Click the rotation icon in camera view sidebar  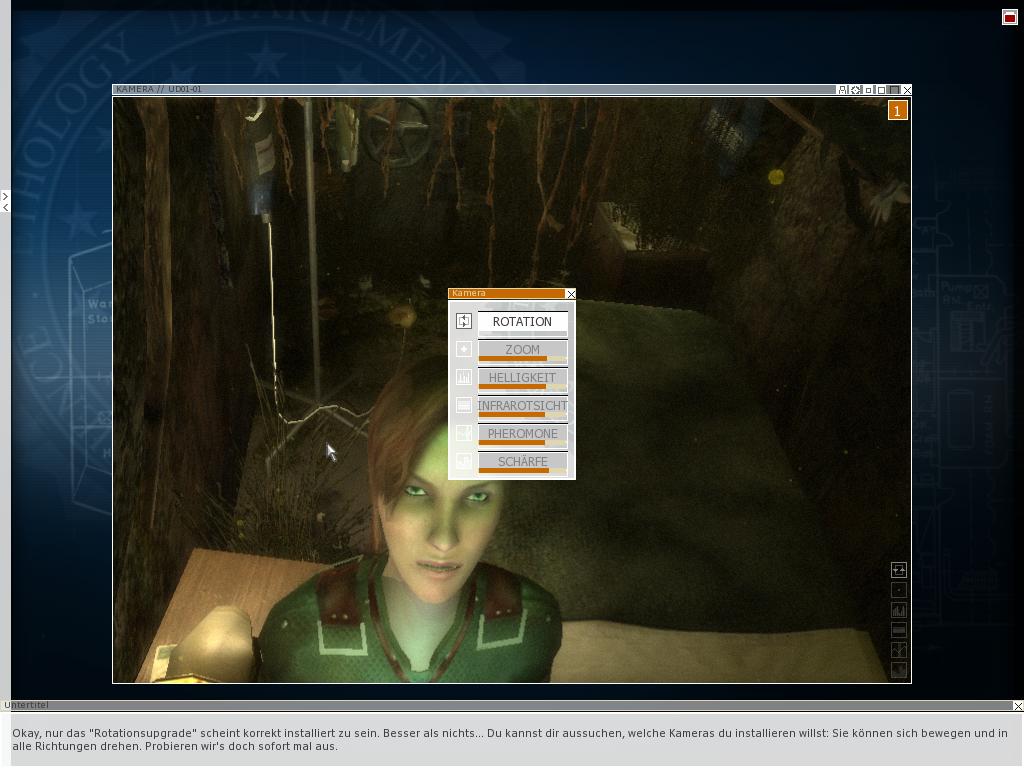tap(898, 570)
